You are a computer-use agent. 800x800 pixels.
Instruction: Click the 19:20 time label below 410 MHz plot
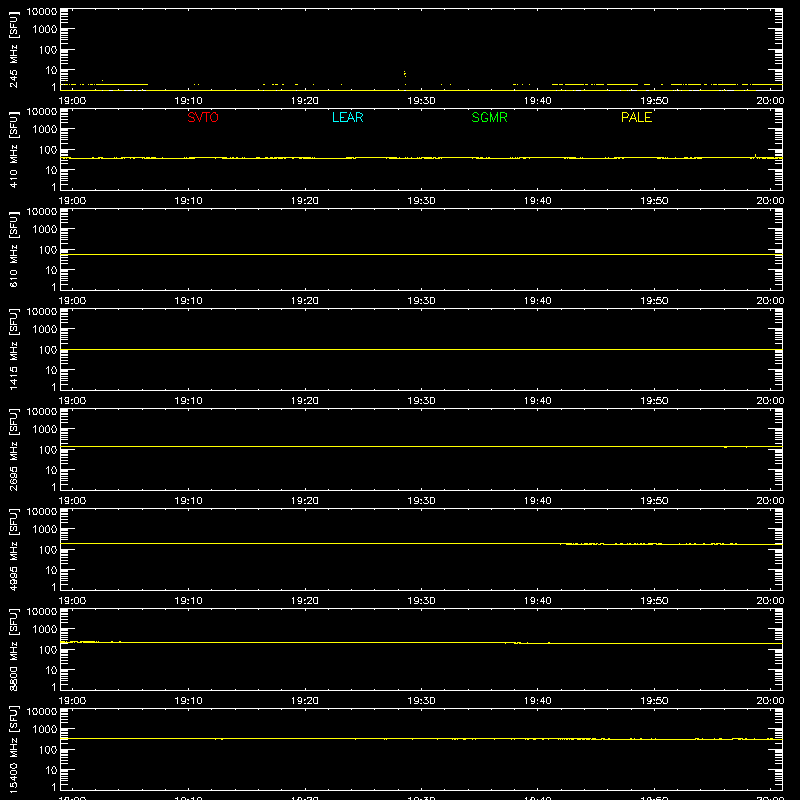305,201
